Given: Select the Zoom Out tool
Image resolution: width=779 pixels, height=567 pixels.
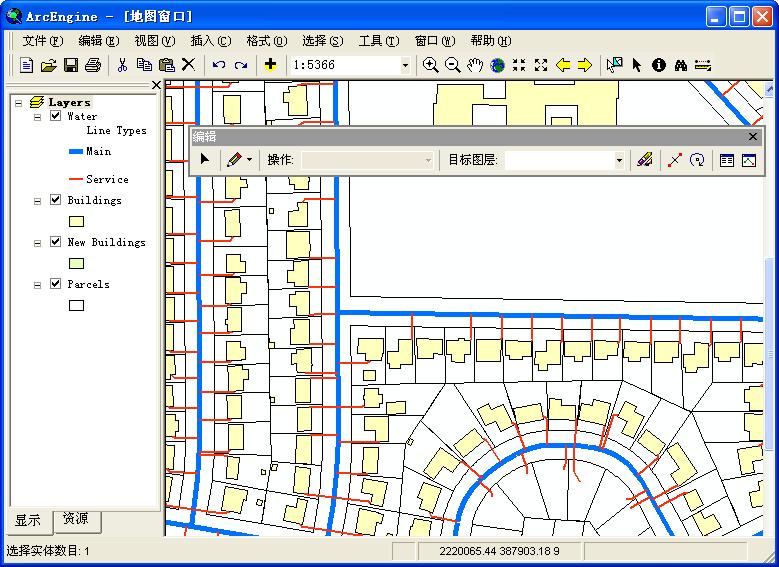Looking at the screenshot, I should tap(452, 65).
